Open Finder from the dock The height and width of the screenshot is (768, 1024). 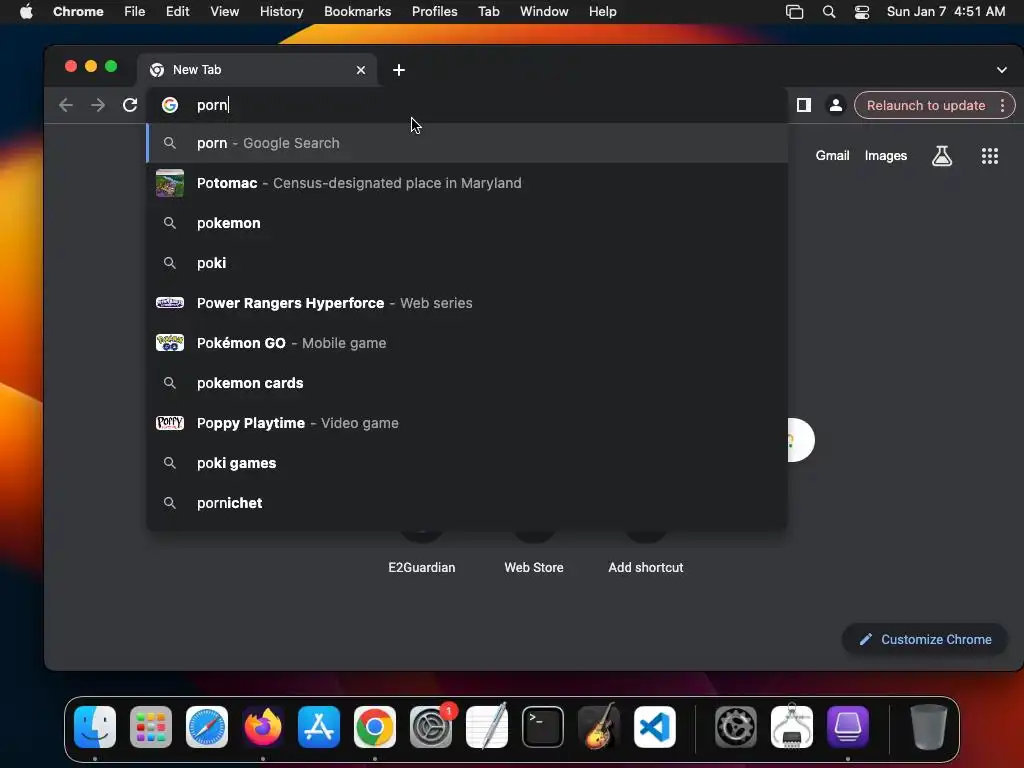(95, 727)
